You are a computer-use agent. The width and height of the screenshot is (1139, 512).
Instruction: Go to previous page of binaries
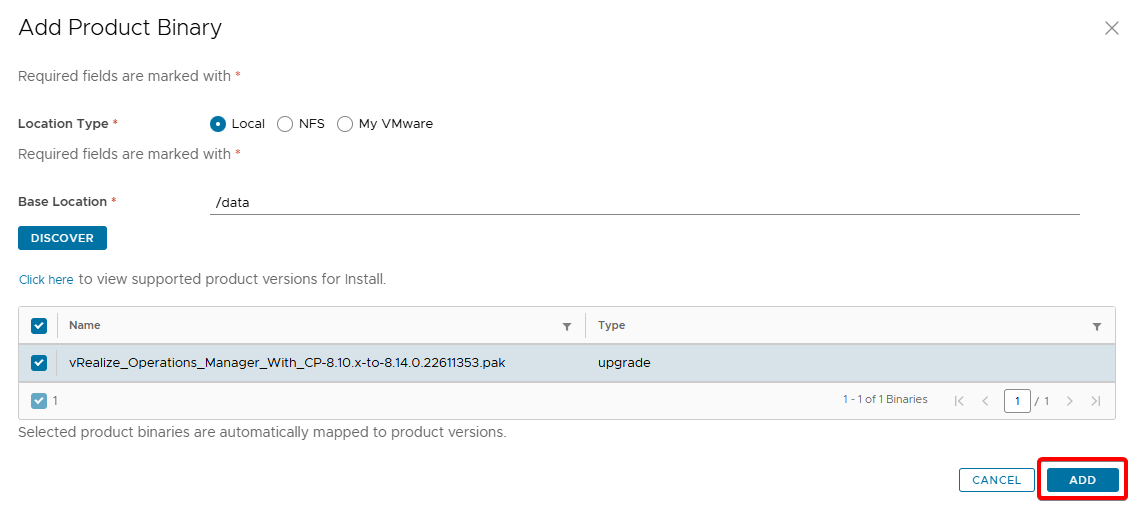[985, 401]
